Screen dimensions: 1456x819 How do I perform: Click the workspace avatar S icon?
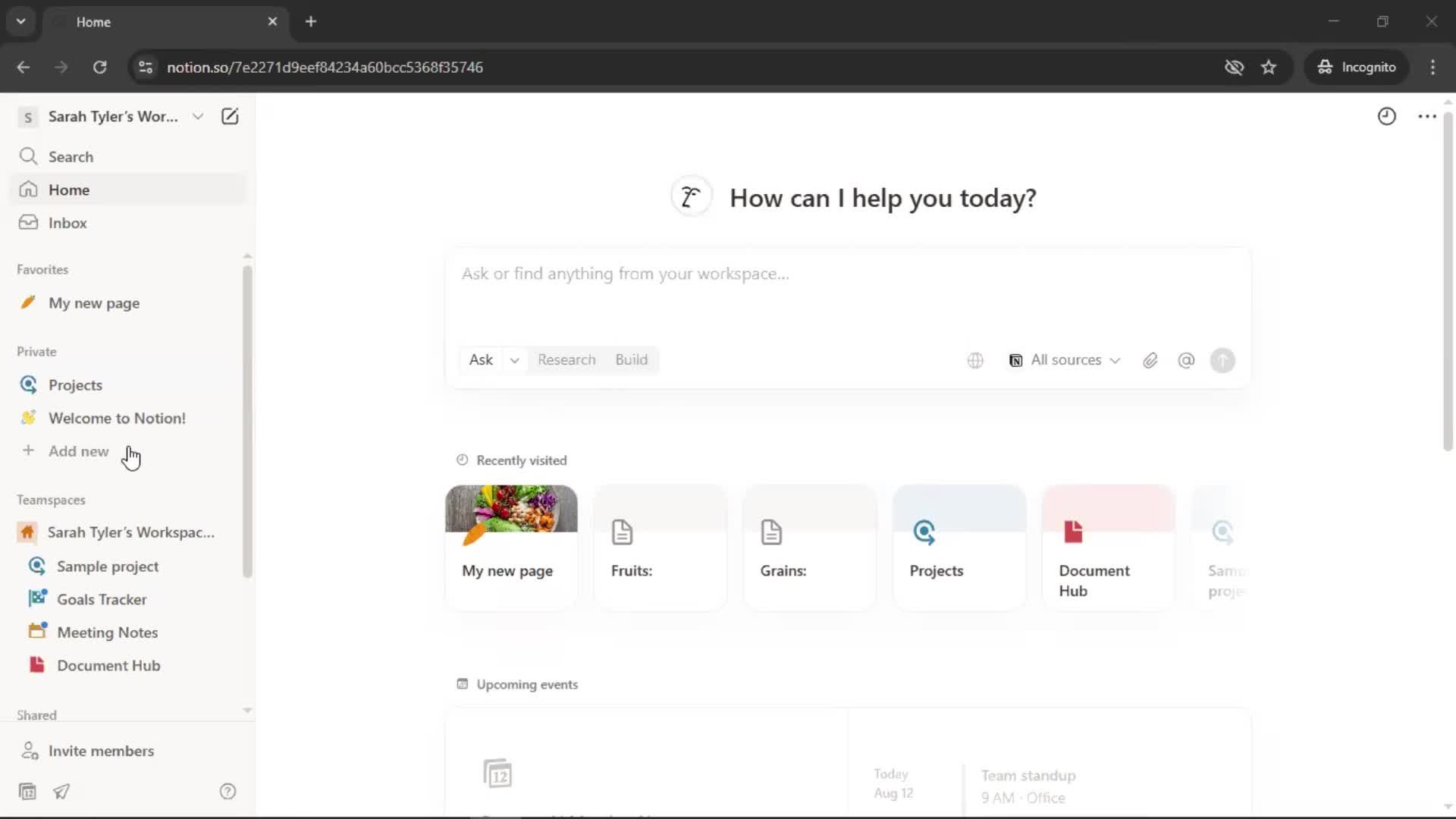(28, 117)
